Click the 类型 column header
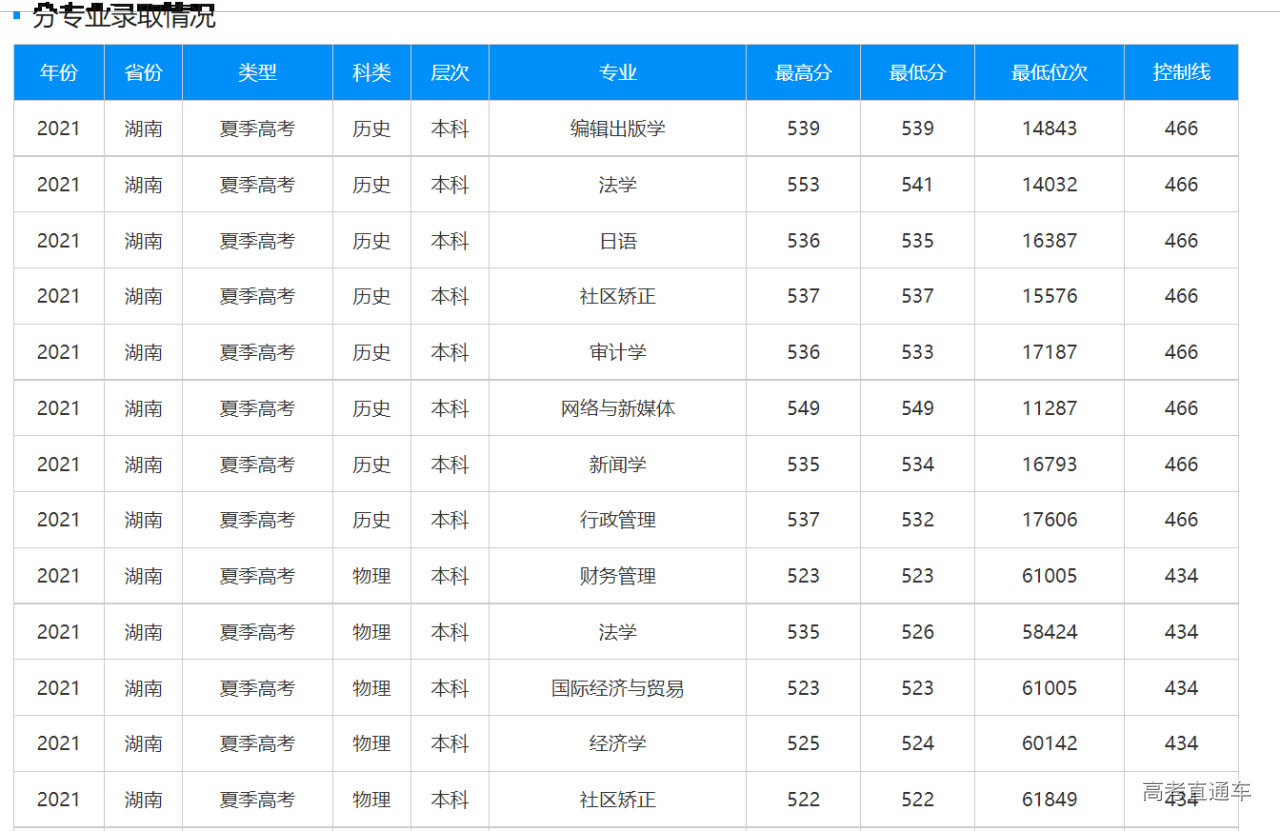 click(x=257, y=72)
